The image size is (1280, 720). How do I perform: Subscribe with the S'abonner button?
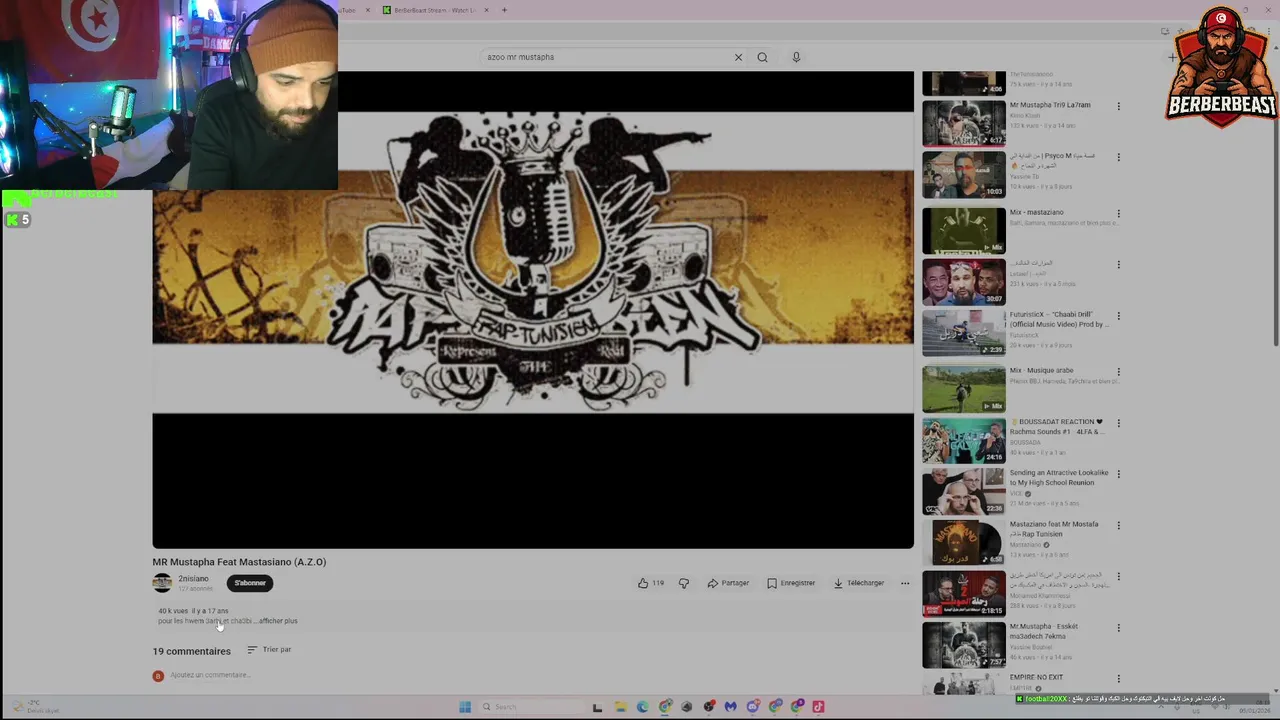pyautogui.click(x=250, y=583)
